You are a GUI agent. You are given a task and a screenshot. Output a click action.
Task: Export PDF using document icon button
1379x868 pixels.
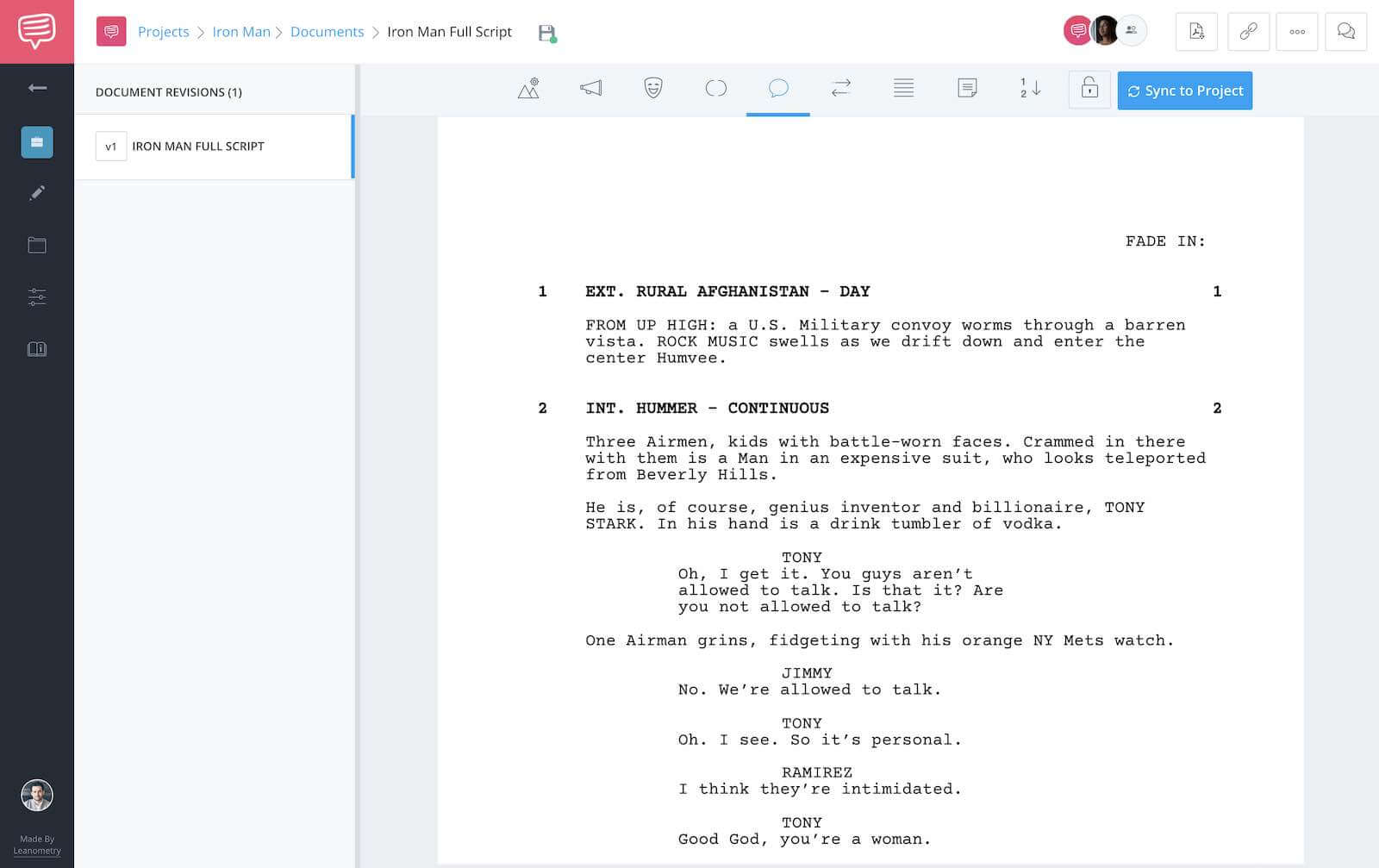(x=1196, y=32)
